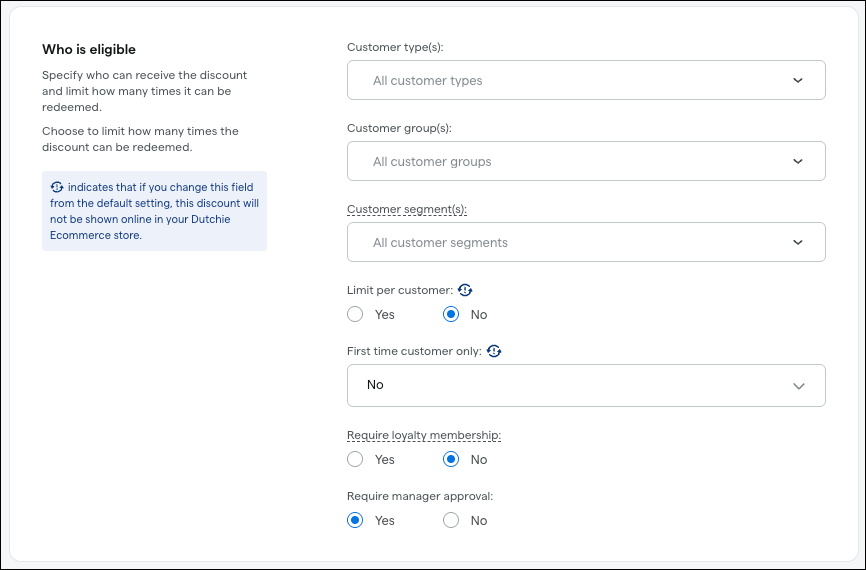The image size is (866, 570).
Task: Click the Require manager approval label
Action: tap(420, 496)
